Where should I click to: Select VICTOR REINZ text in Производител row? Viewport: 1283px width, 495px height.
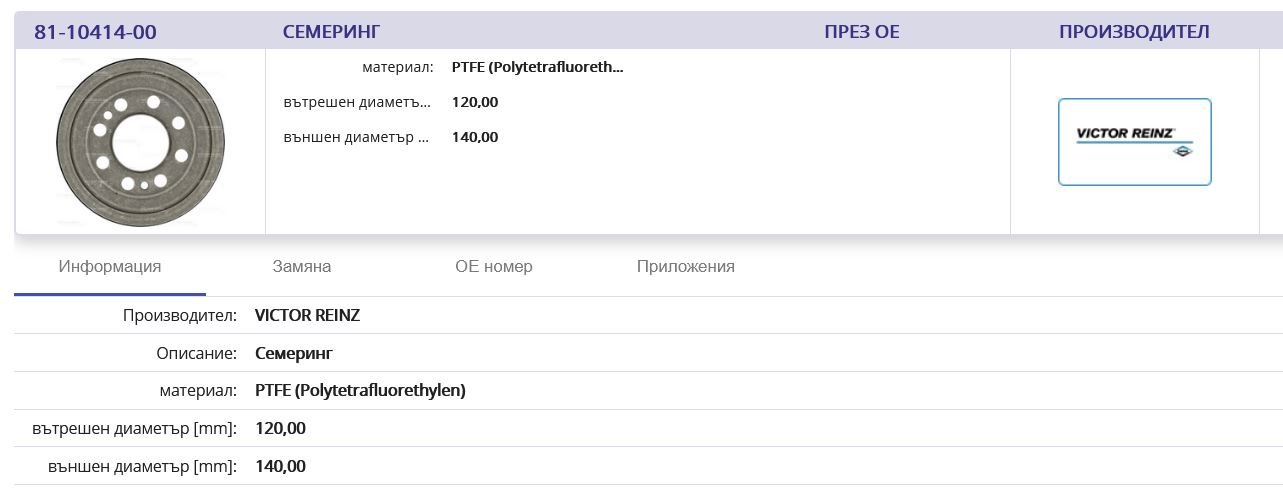tap(307, 316)
